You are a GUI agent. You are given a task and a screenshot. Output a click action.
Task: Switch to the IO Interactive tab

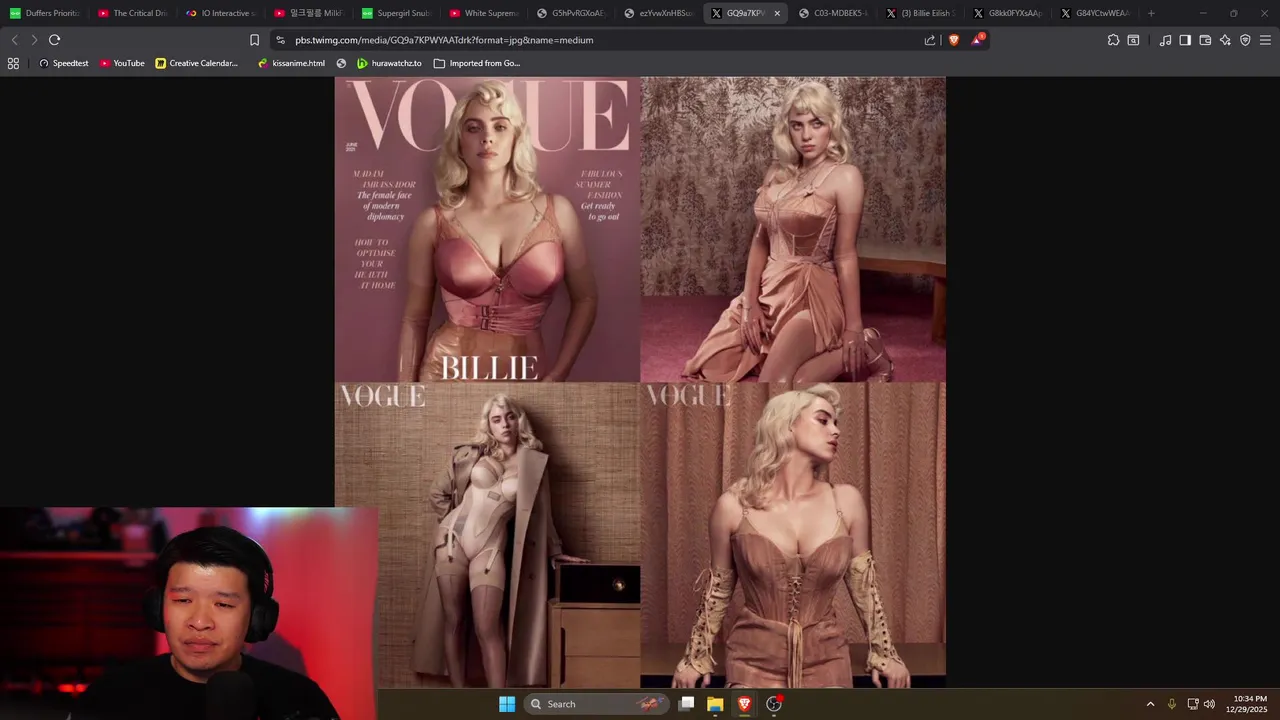[221, 13]
